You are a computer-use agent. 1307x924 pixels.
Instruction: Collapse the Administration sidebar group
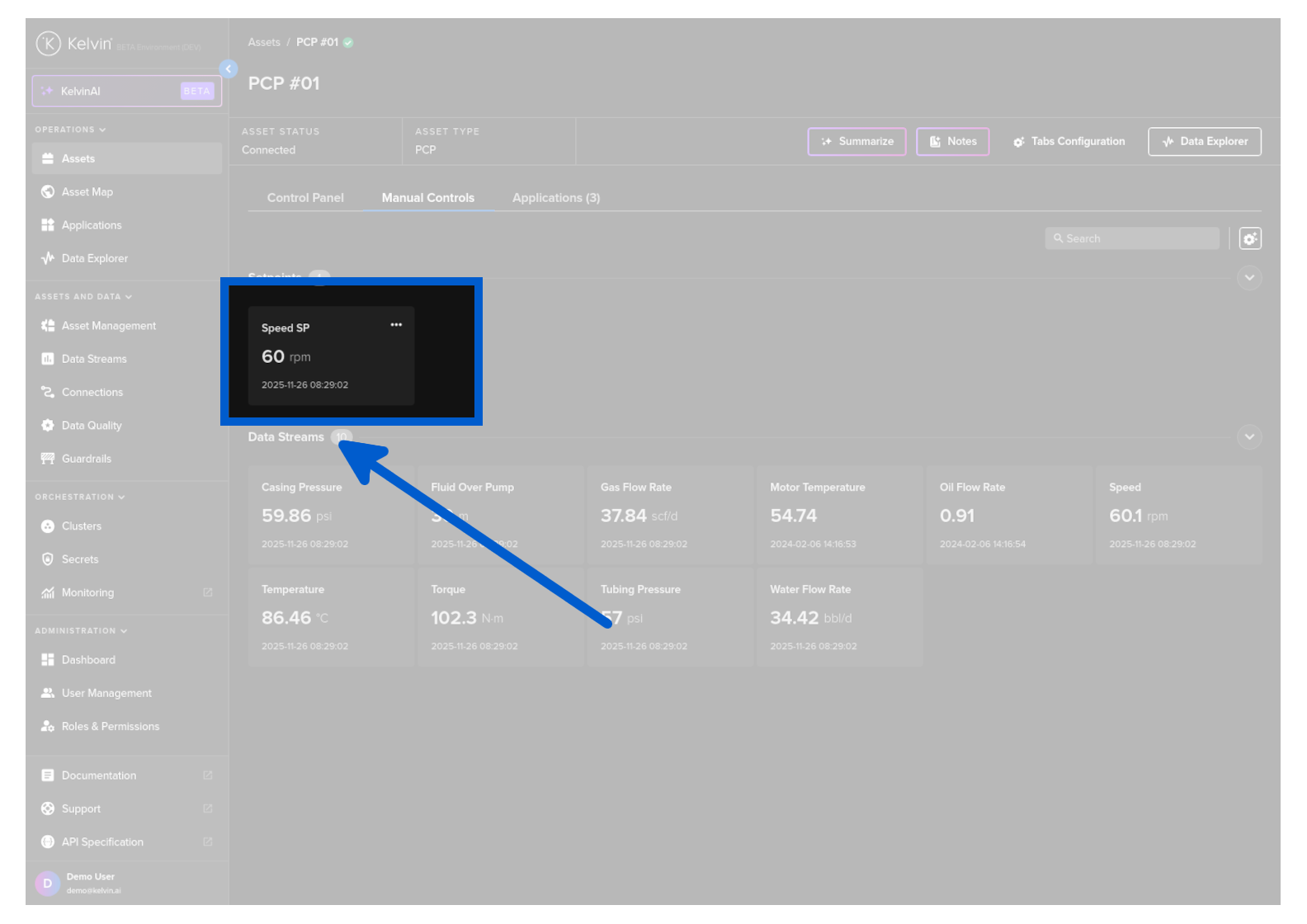(81, 631)
